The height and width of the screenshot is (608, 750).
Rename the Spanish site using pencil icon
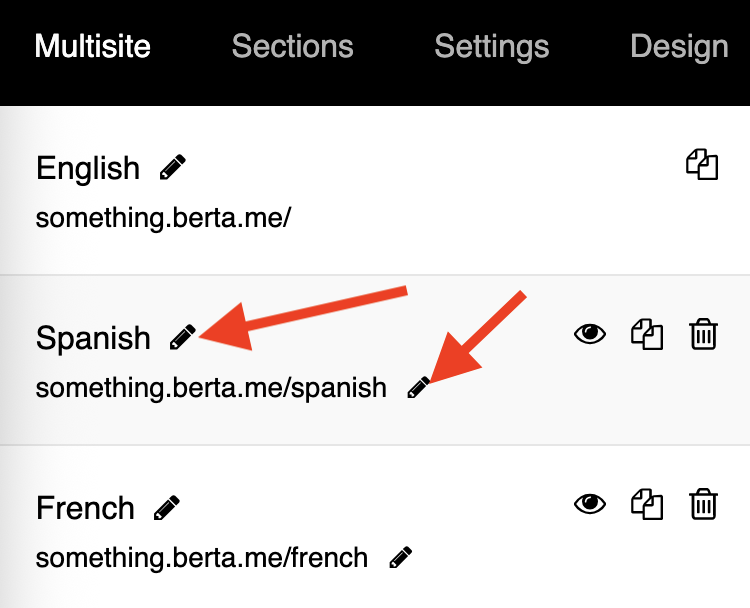(183, 337)
